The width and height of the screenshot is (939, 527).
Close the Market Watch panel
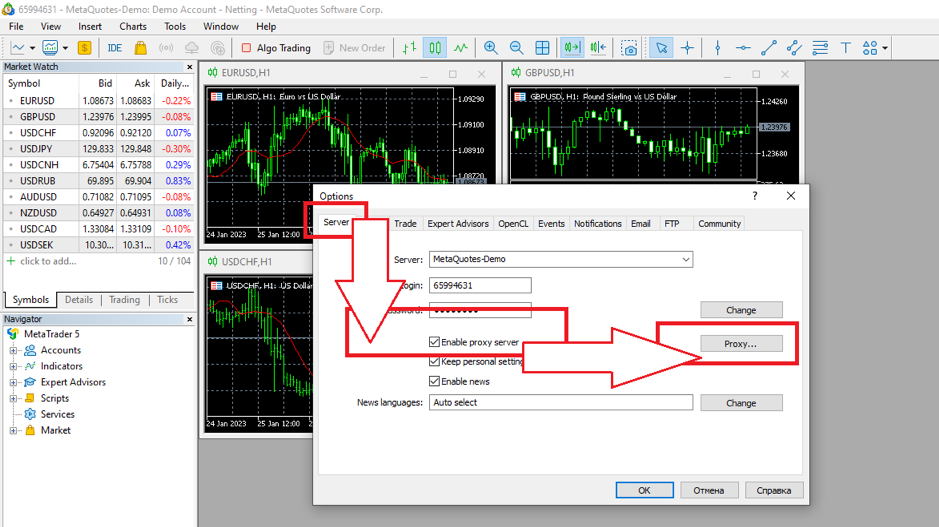[x=190, y=67]
